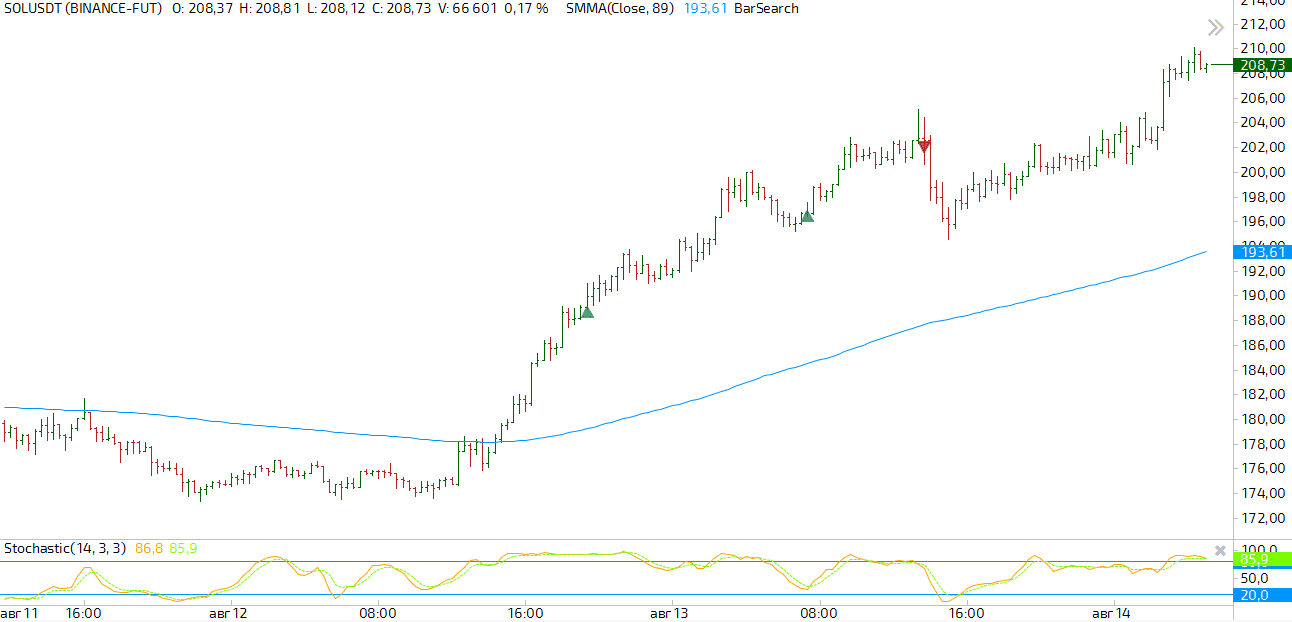Click the green 208,73 current price tag
The width and height of the screenshot is (1292, 622).
point(1262,65)
